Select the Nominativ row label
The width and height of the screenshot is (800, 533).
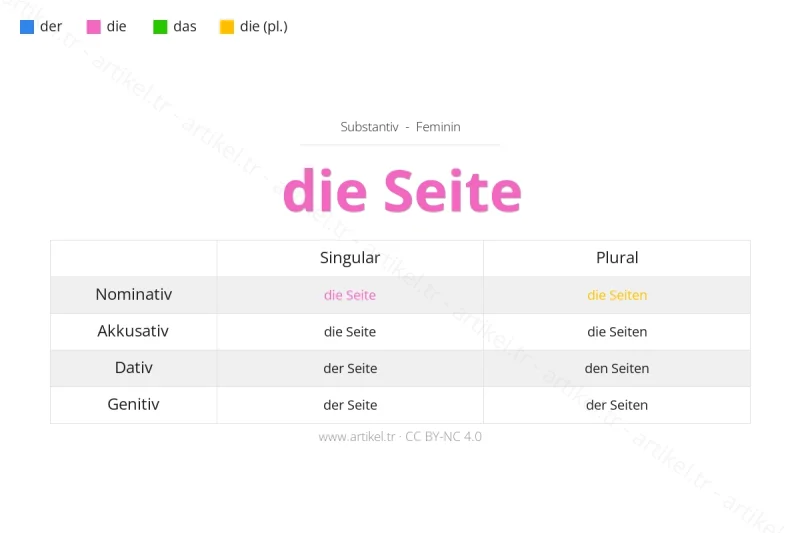pyautogui.click(x=134, y=295)
